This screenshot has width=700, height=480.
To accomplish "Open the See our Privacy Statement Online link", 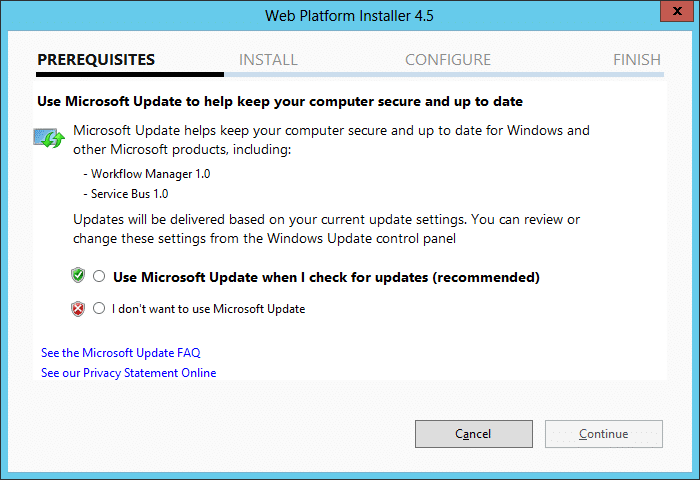I will click(x=129, y=372).
